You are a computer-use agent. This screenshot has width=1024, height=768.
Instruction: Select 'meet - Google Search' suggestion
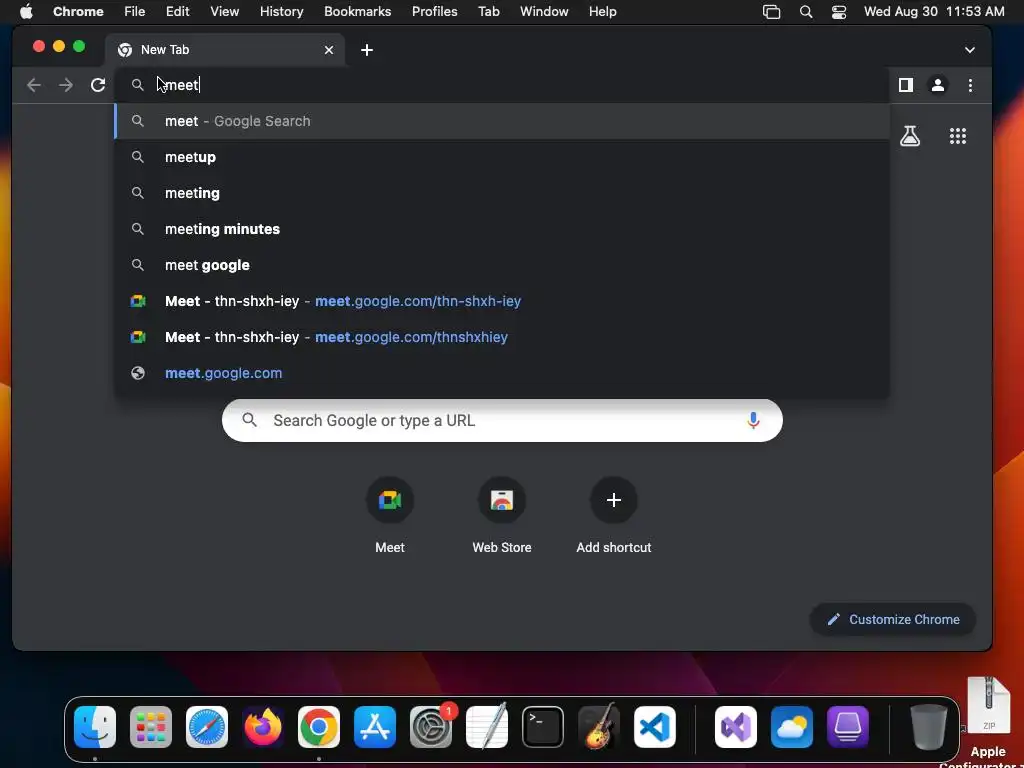(x=502, y=121)
